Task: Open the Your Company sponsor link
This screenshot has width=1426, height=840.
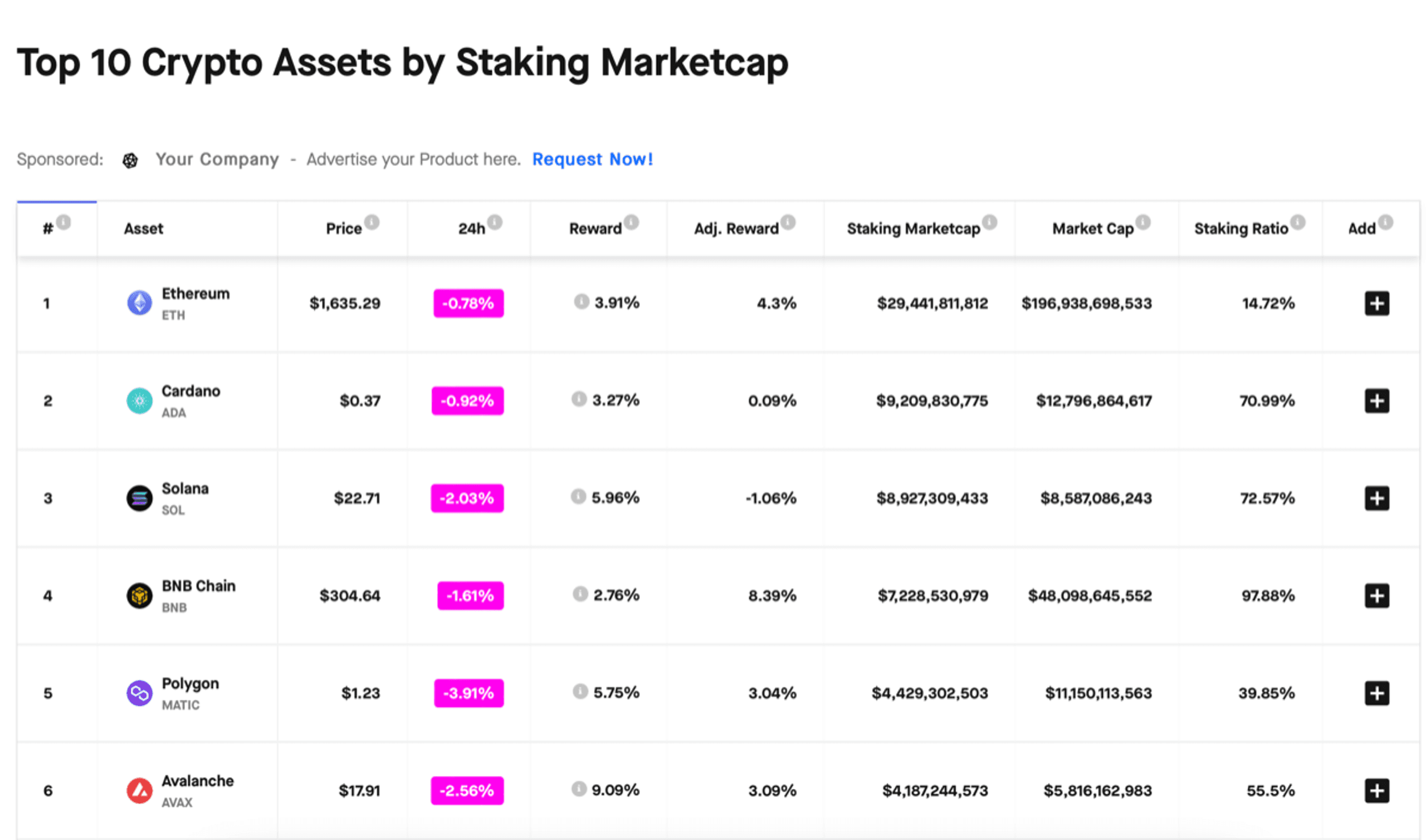Action: [x=217, y=160]
